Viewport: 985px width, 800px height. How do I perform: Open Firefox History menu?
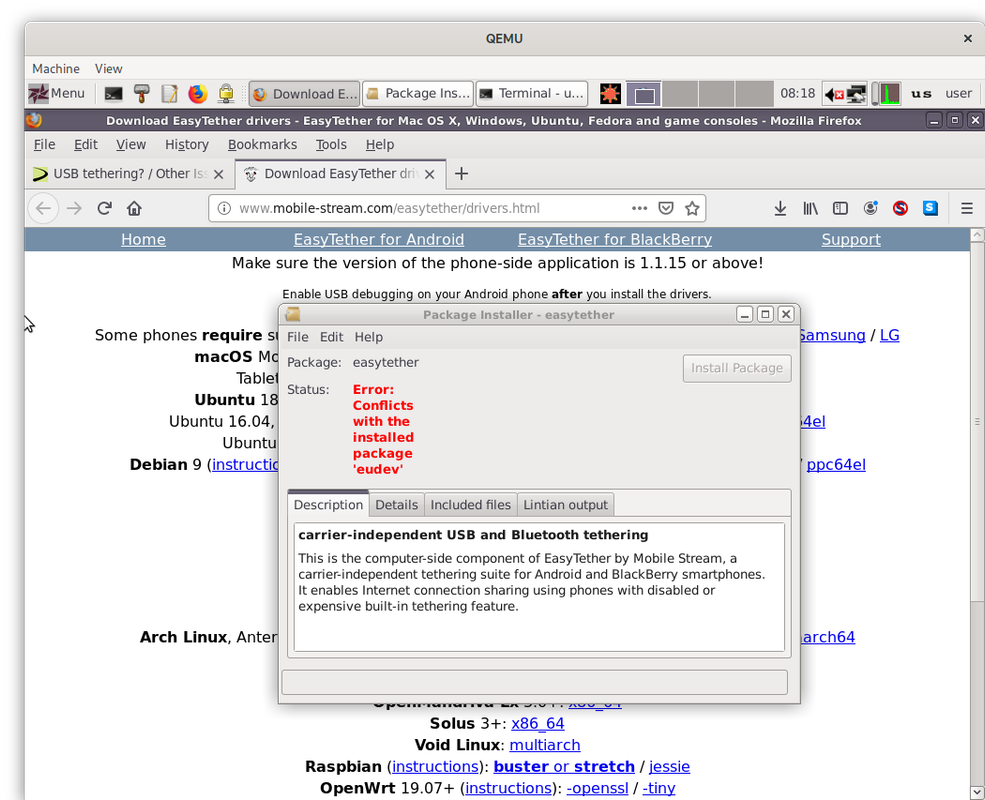click(187, 144)
